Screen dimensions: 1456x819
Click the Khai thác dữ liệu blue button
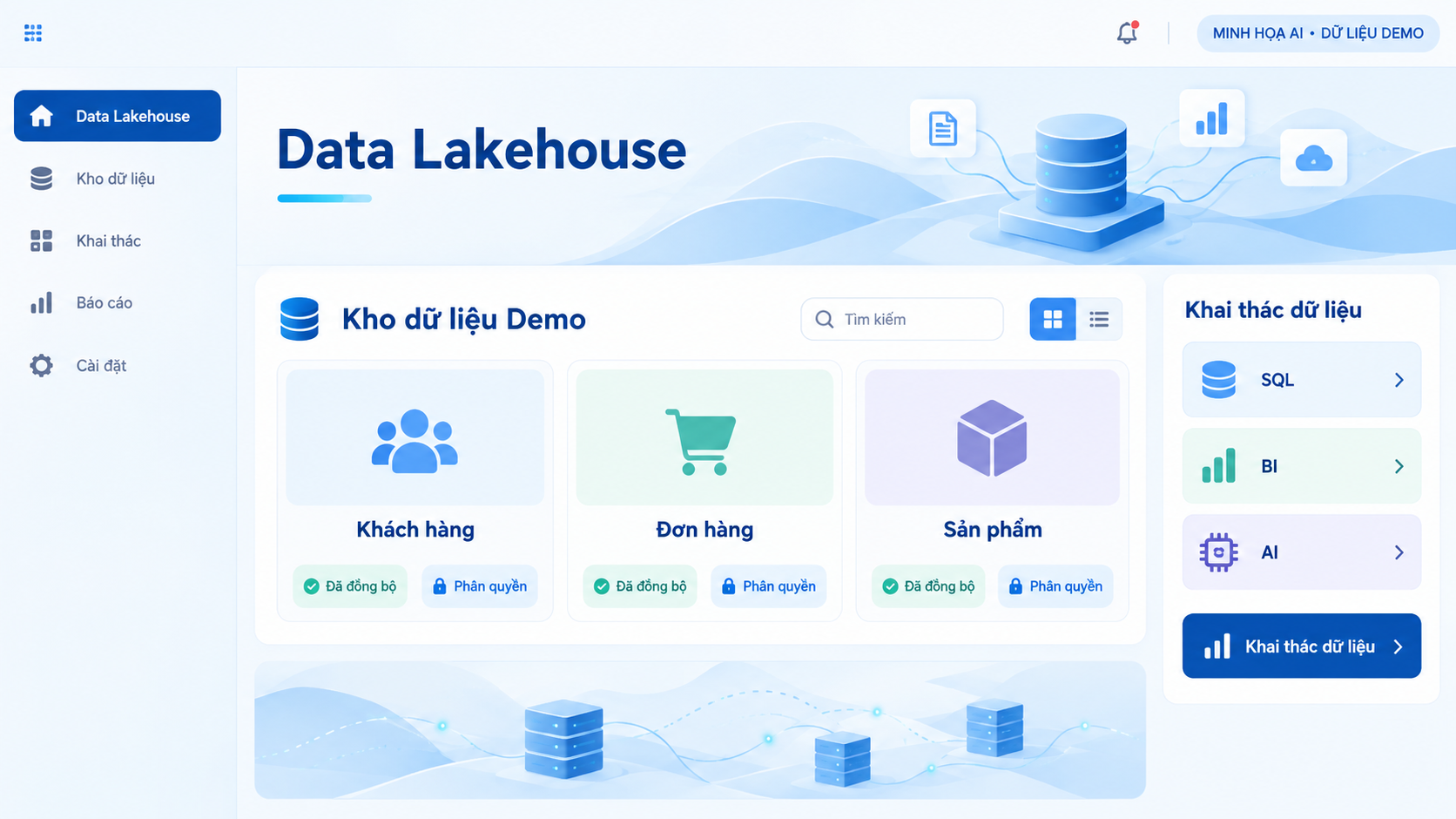pyautogui.click(x=1302, y=646)
